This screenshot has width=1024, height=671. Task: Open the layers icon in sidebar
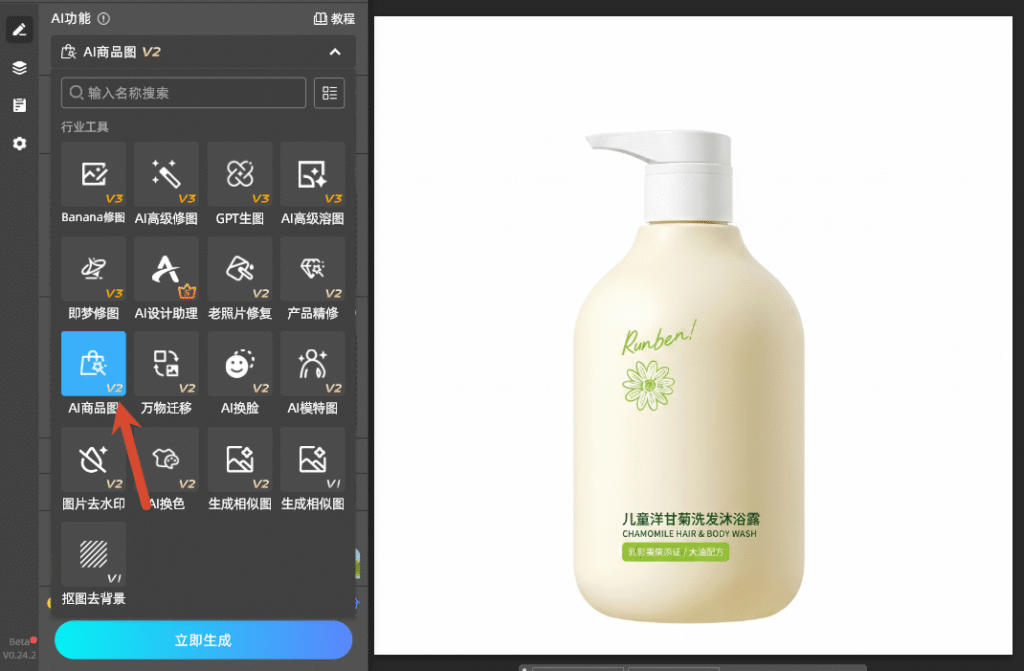tap(20, 67)
